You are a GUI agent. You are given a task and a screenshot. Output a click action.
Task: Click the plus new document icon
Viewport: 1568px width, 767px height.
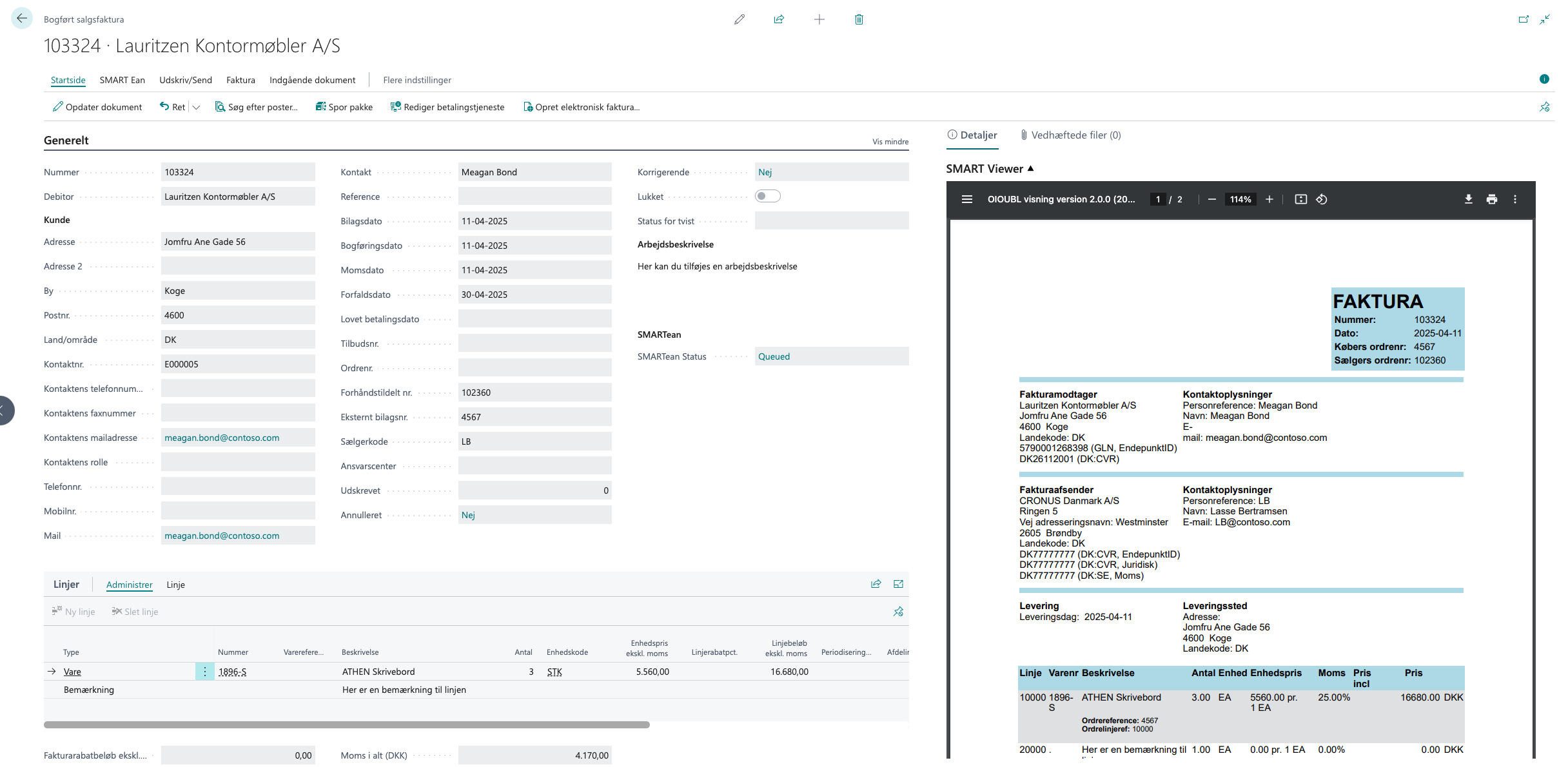(x=819, y=19)
